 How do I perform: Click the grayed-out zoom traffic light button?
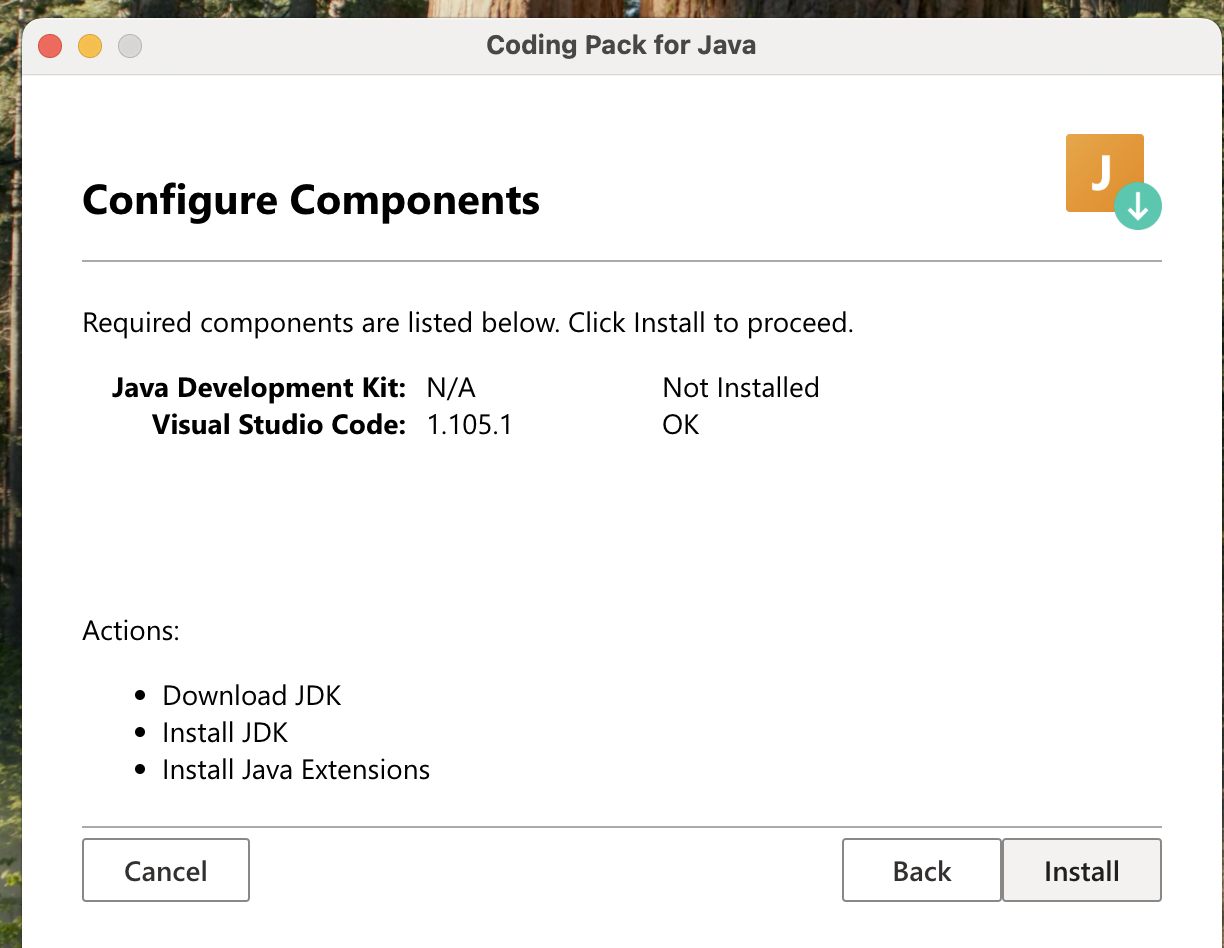coord(129,45)
